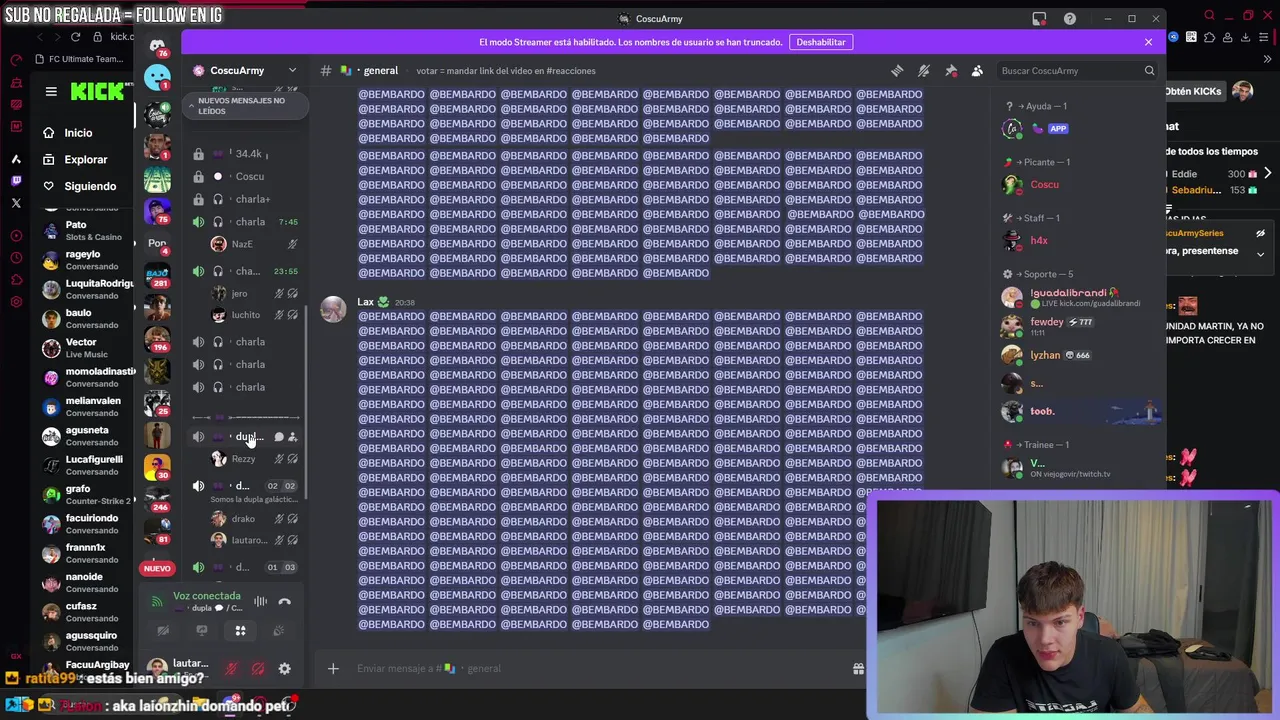Click Nuevos mensajes no leídos pill
This screenshot has height=720, width=1280.
coord(243,105)
